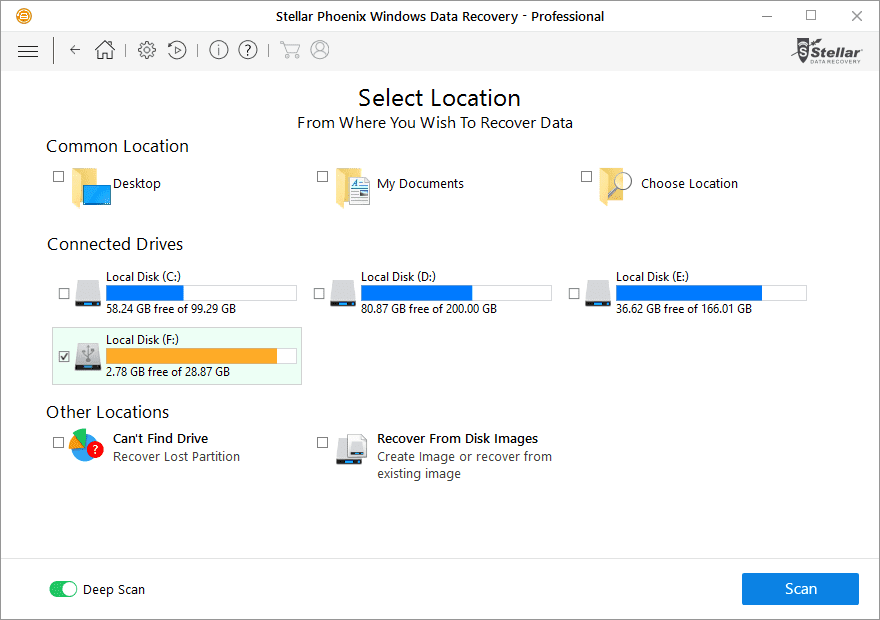The image size is (880, 620).
Task: Select the Desktop folder icon
Action: coord(91,187)
